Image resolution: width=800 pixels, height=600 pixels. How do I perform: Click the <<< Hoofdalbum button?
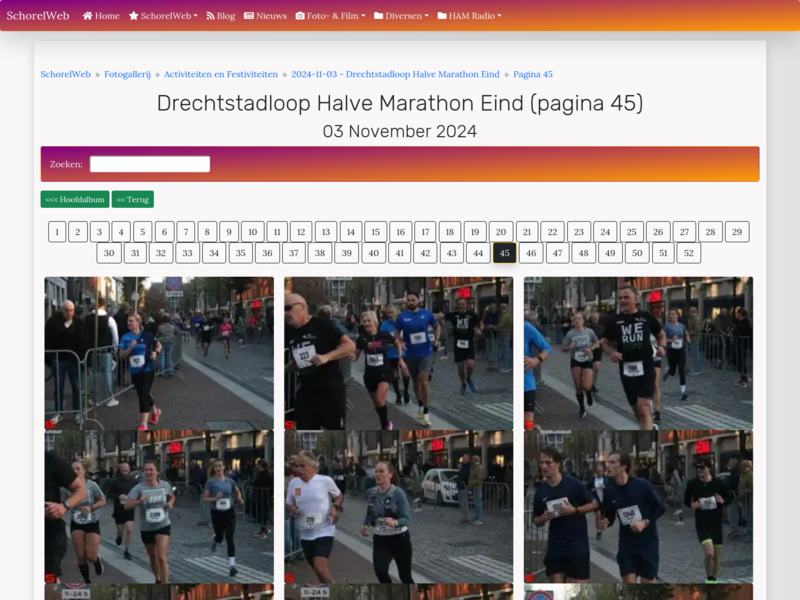tap(75, 199)
